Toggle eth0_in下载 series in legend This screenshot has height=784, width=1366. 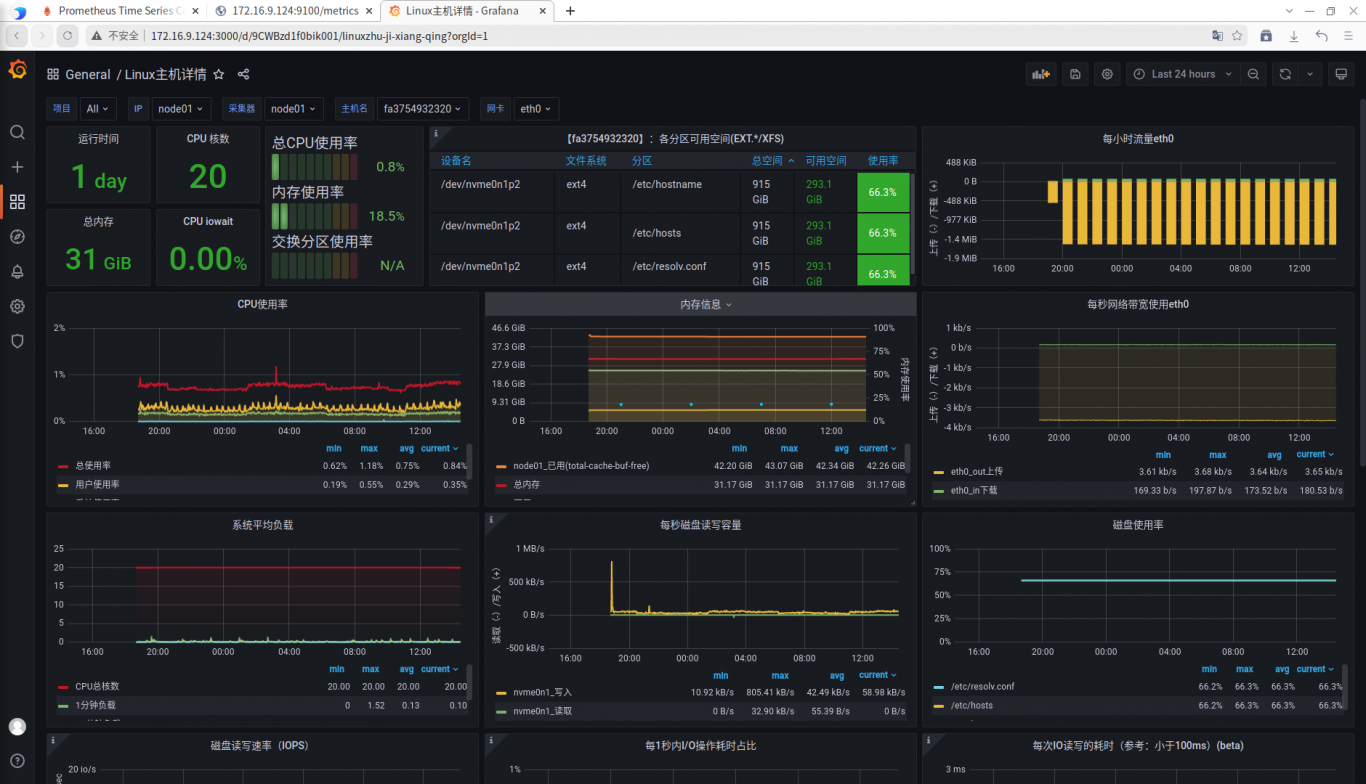(x=973, y=491)
